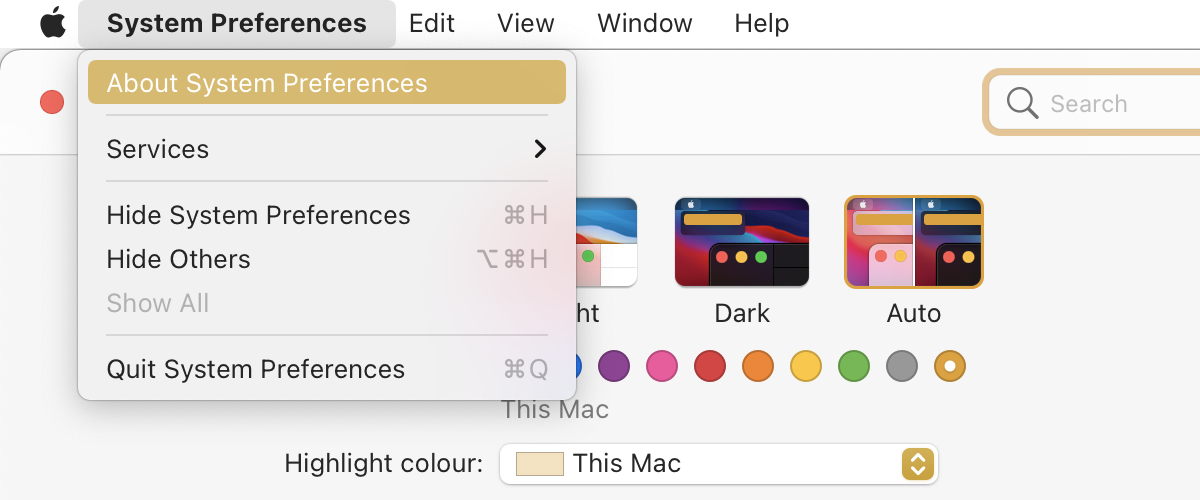This screenshot has width=1200, height=500.
Task: Set accent colour to yellow
Action: tap(806, 367)
